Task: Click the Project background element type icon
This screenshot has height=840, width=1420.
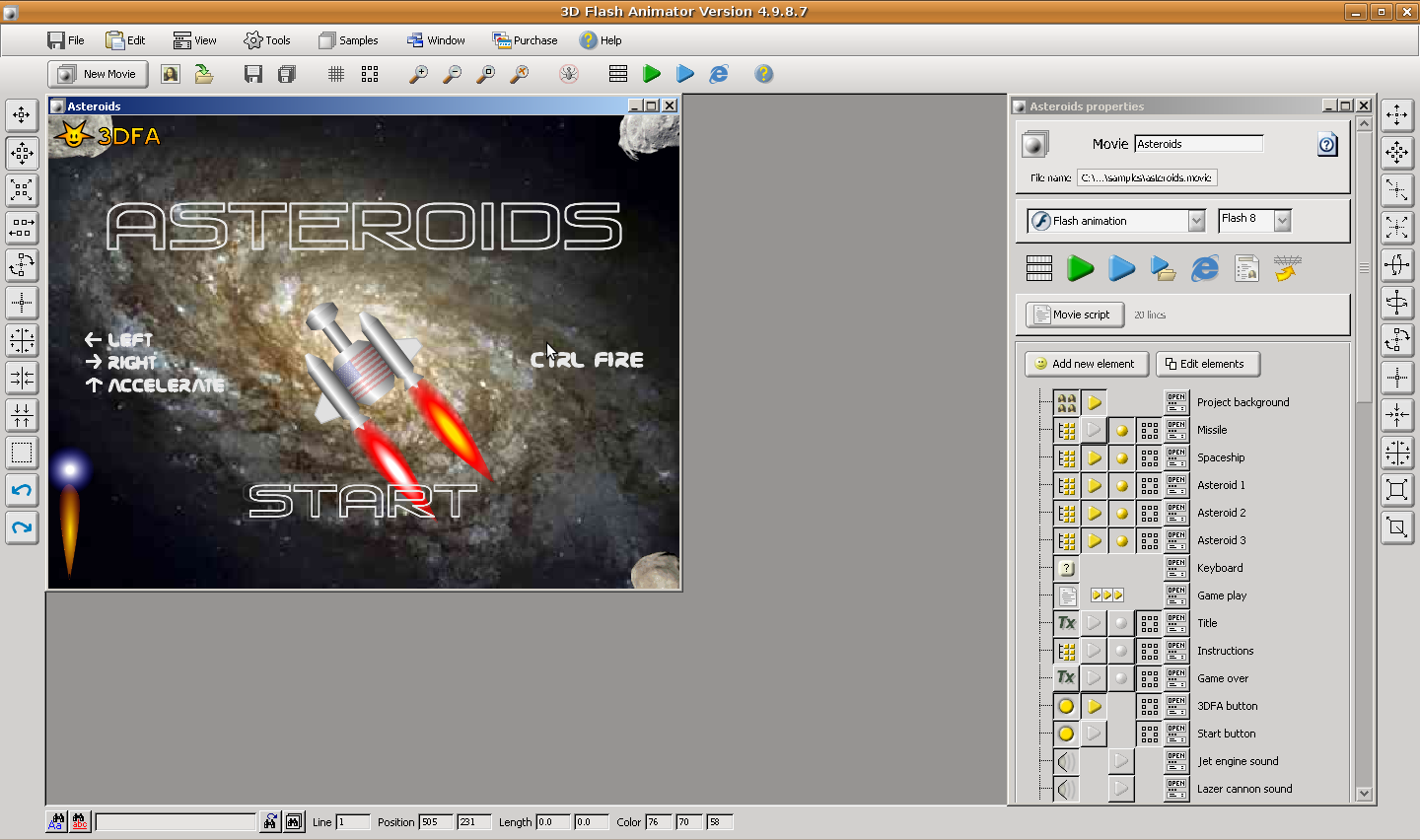Action: [x=1066, y=402]
